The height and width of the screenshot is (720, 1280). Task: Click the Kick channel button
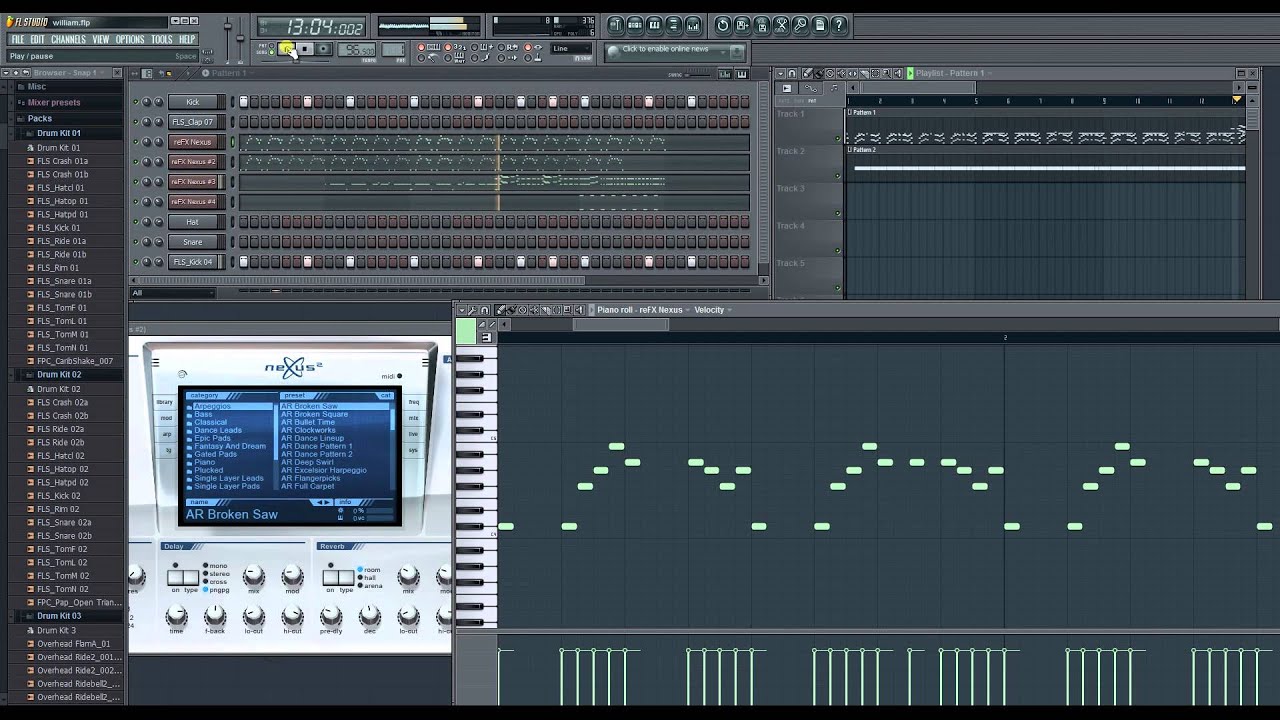193,102
